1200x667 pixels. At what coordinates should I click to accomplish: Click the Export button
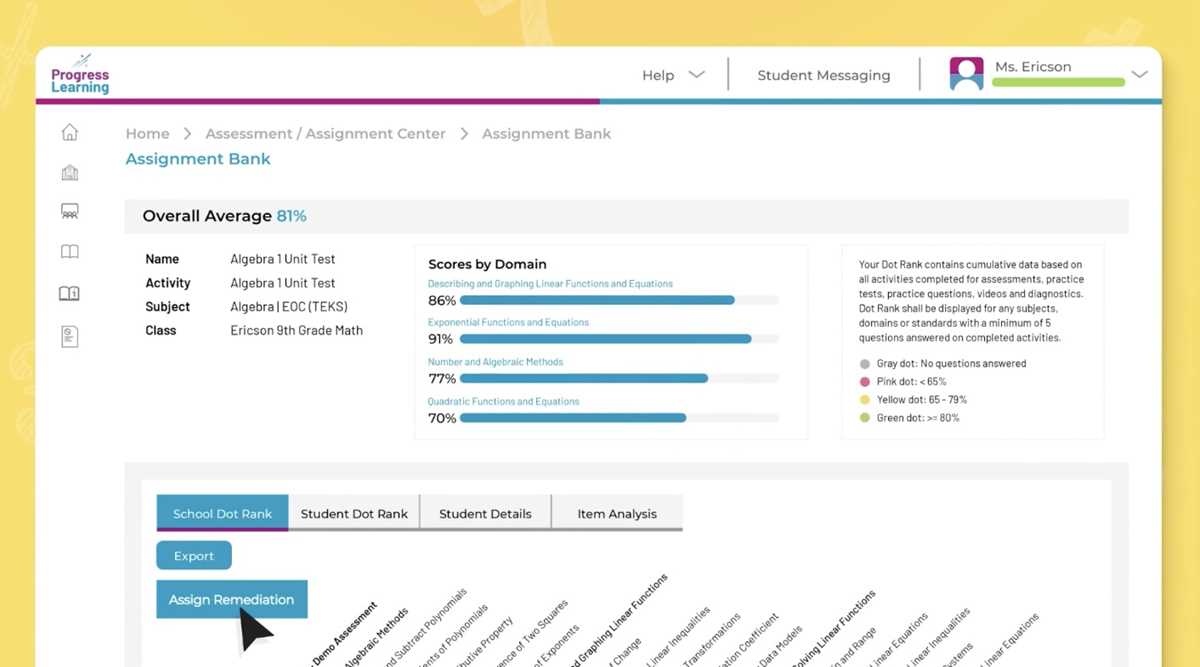click(x=194, y=556)
